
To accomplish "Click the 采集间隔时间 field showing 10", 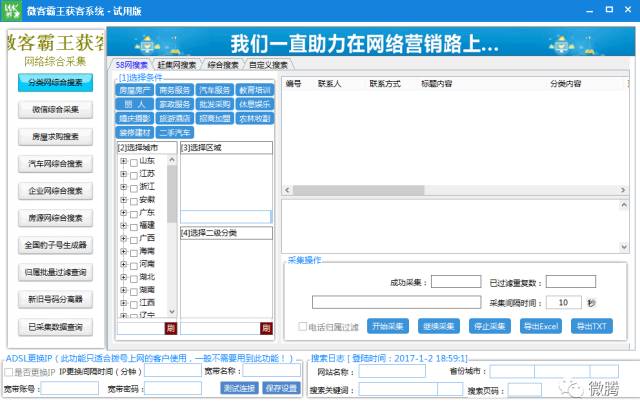I will 564,302.
